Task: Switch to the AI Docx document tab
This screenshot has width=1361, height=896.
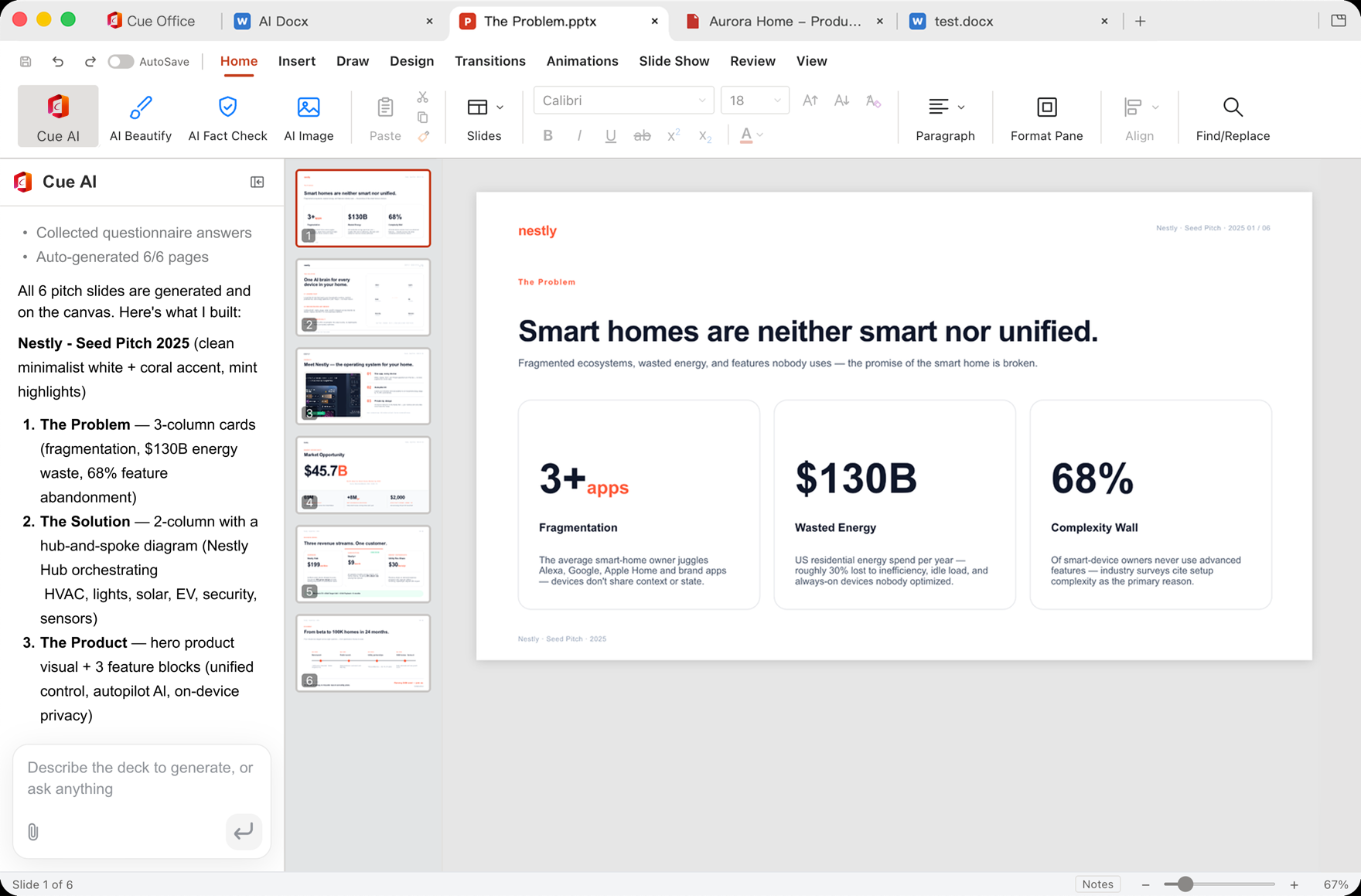Action: point(333,22)
